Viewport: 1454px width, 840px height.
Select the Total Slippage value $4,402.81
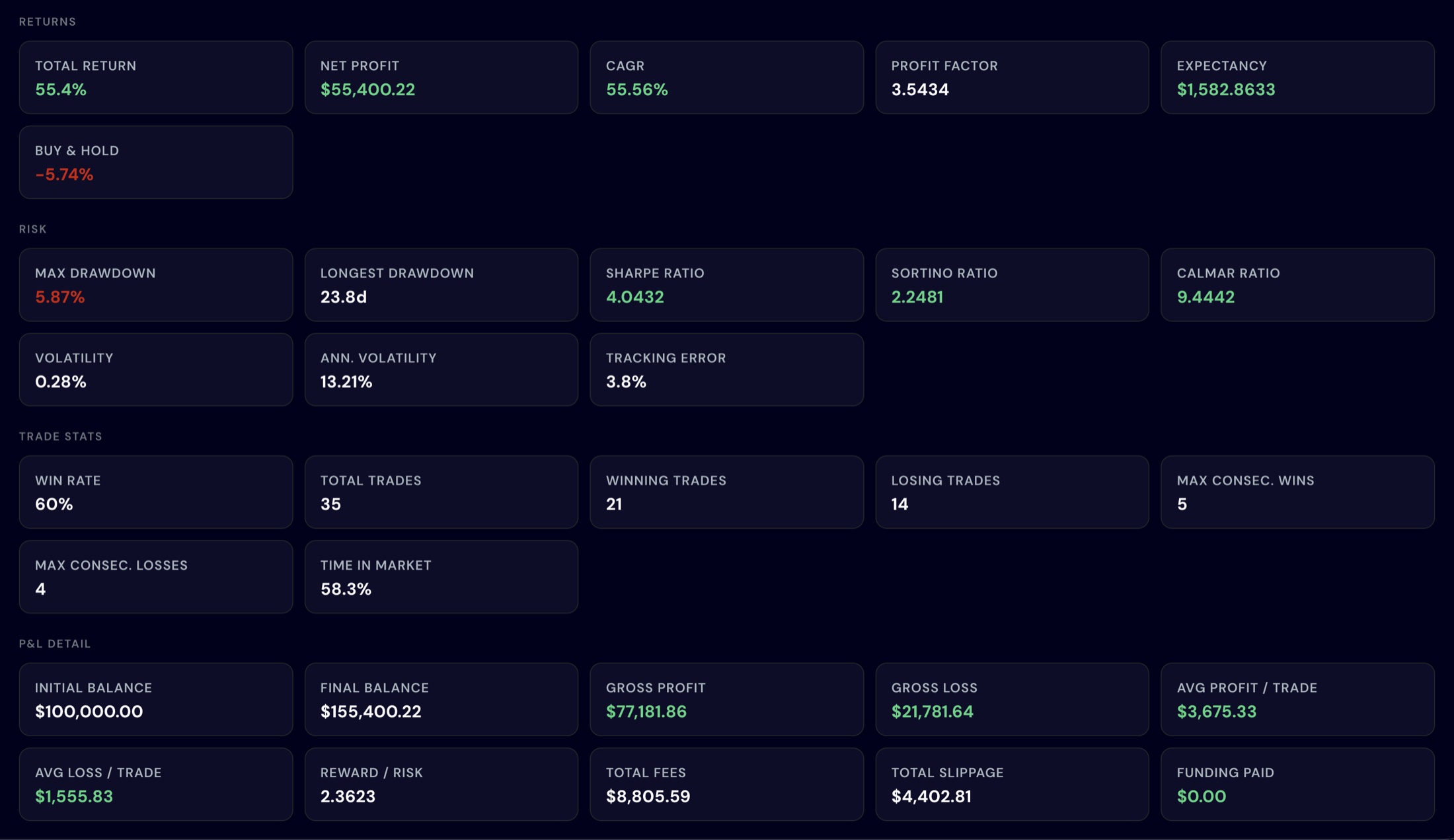click(931, 796)
